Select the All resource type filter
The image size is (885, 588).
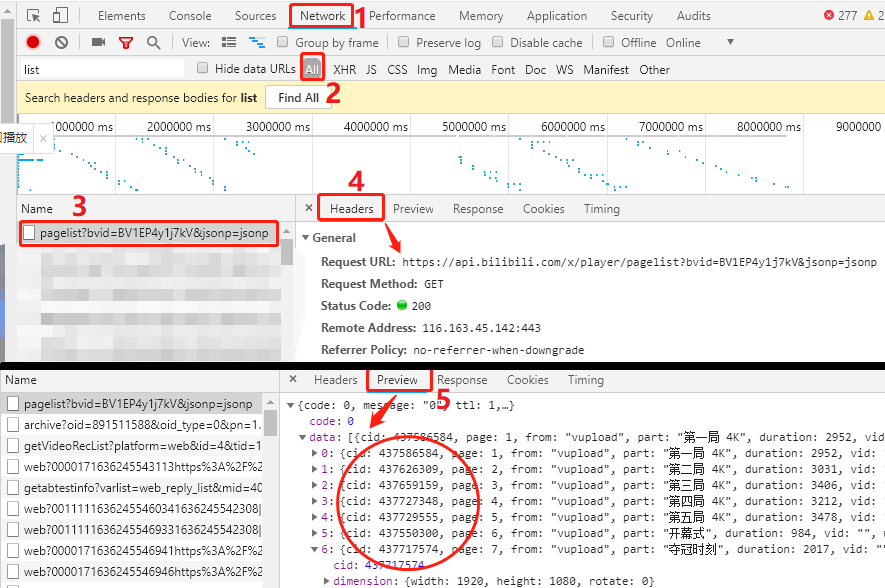pyautogui.click(x=312, y=69)
